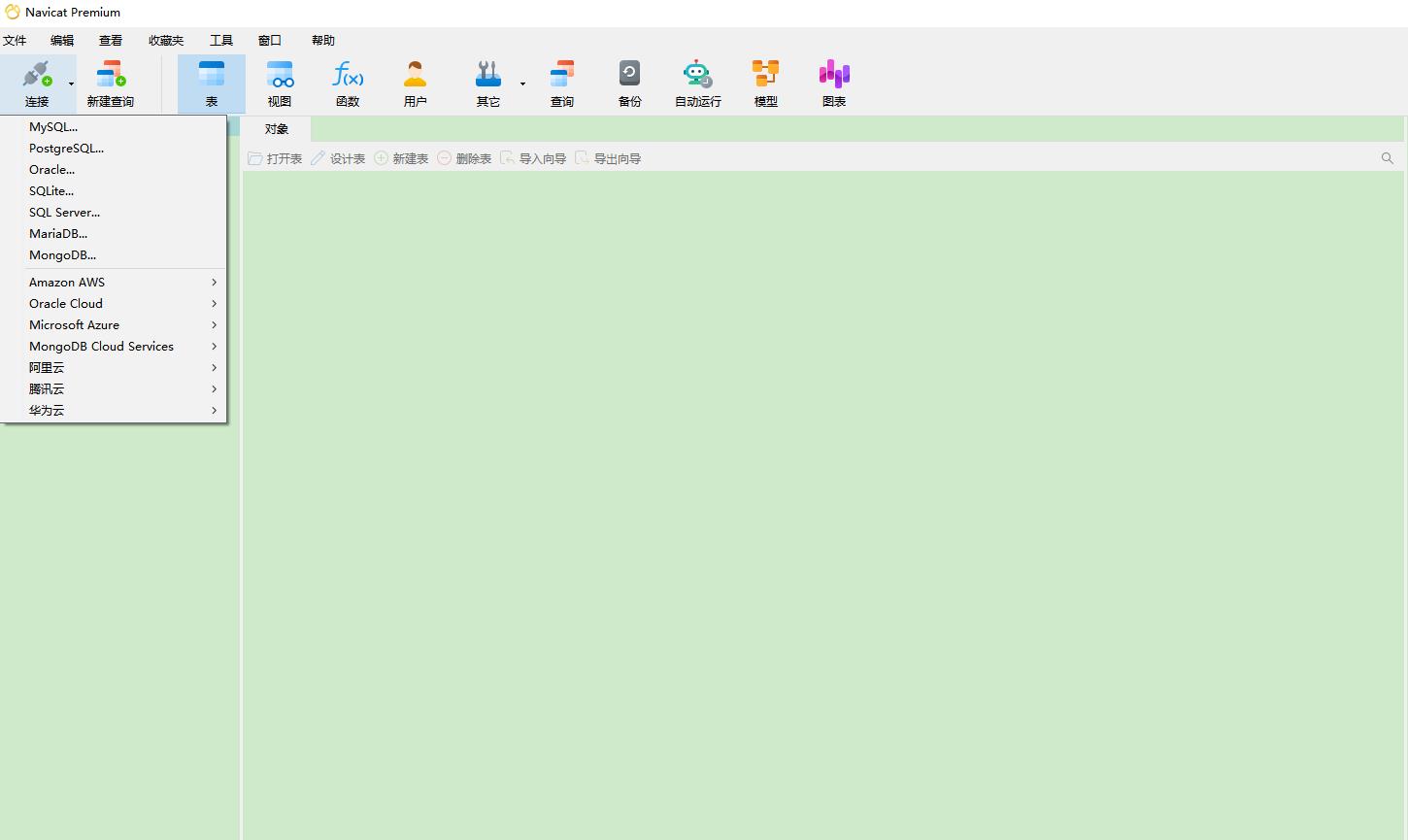
Task: Click the Charts (图表) toolbar icon
Action: pos(833,84)
